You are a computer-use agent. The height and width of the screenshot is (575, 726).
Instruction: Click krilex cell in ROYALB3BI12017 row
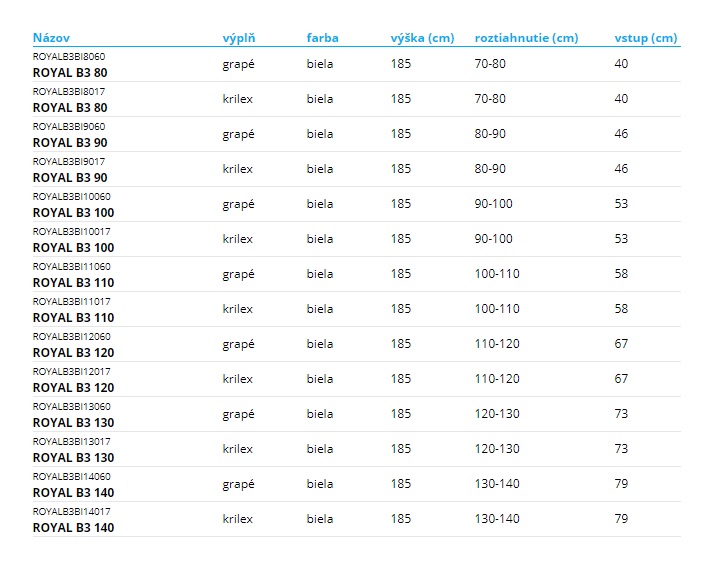click(x=237, y=379)
